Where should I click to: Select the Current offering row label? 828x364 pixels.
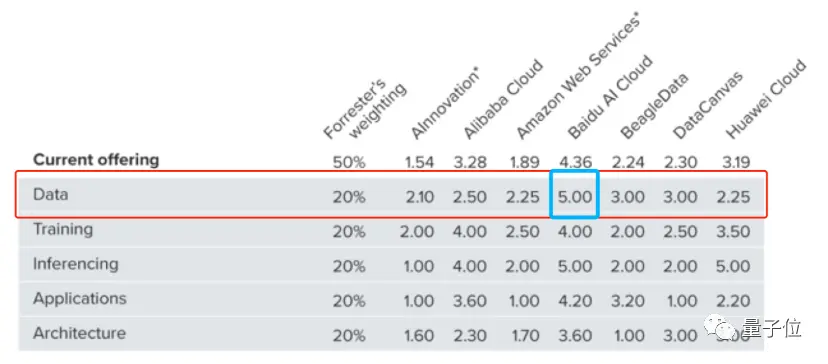[96, 160]
